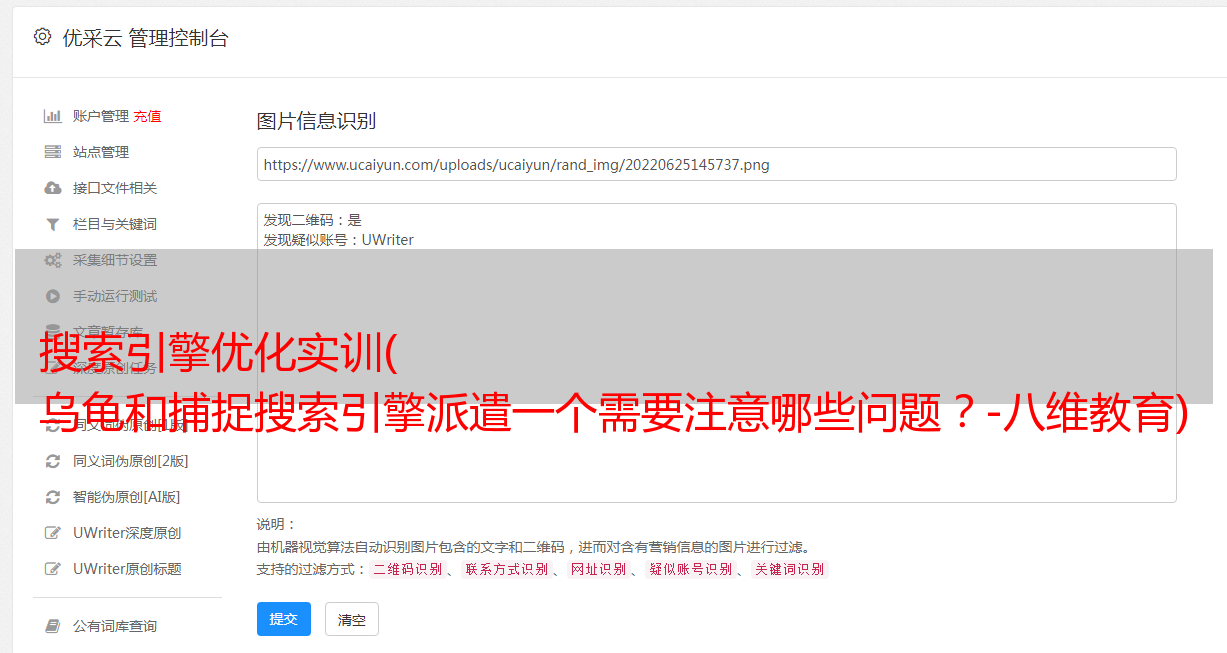Click the edit icon for UWriter深度原创
The width and height of the screenshot is (1227, 653).
click(53, 533)
